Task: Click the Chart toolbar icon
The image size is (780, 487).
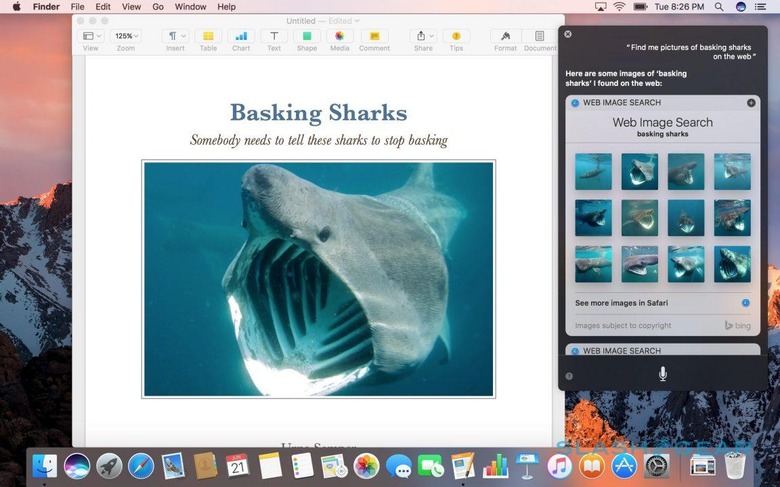Action: tap(241, 36)
